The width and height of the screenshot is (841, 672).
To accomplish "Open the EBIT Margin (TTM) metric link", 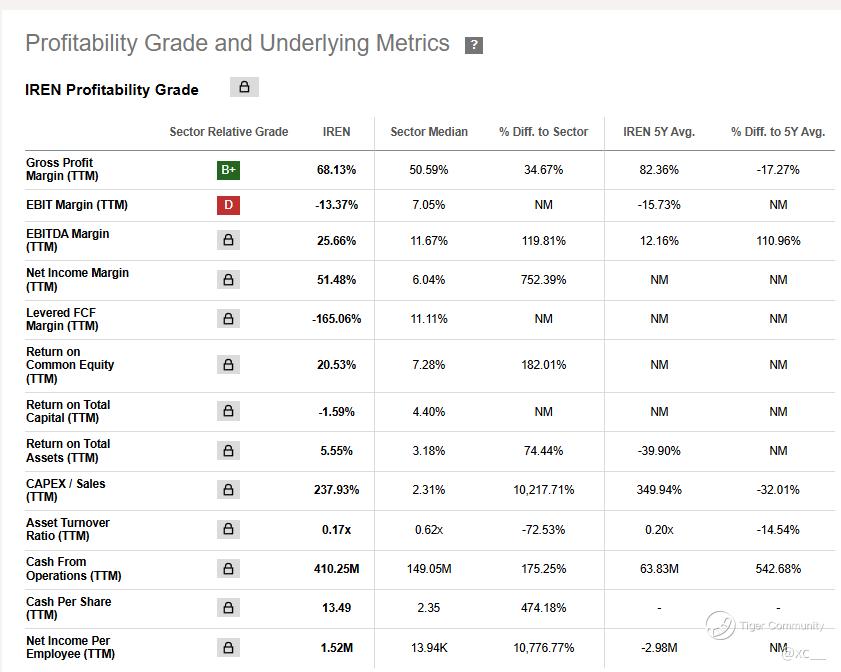I will pyautogui.click(x=77, y=205).
